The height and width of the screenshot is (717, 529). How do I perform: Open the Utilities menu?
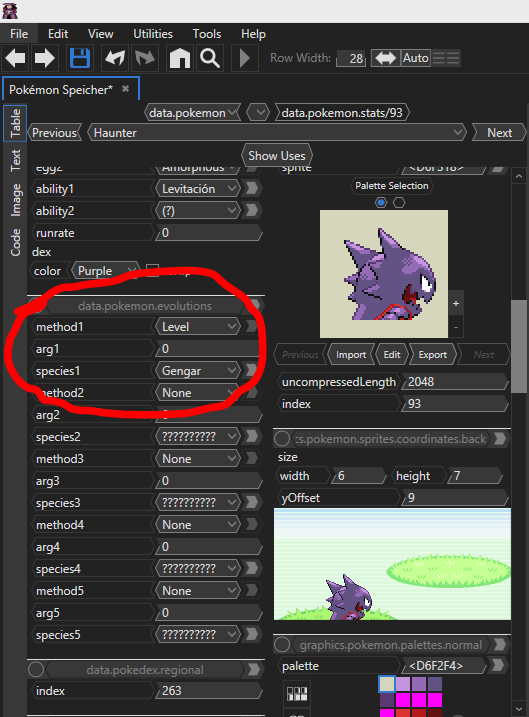(x=153, y=34)
